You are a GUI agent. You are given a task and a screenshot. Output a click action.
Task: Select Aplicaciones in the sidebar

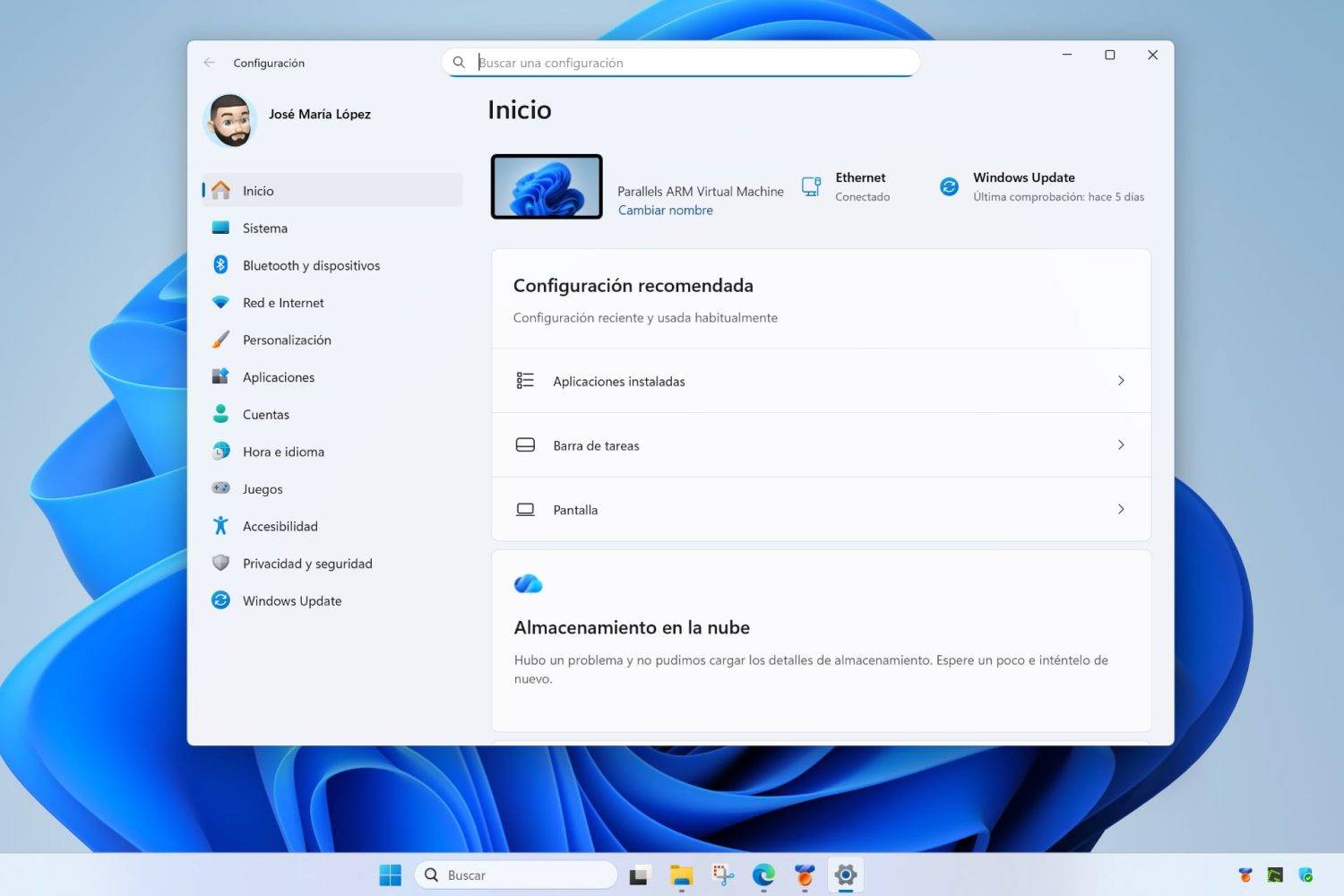tap(332, 377)
